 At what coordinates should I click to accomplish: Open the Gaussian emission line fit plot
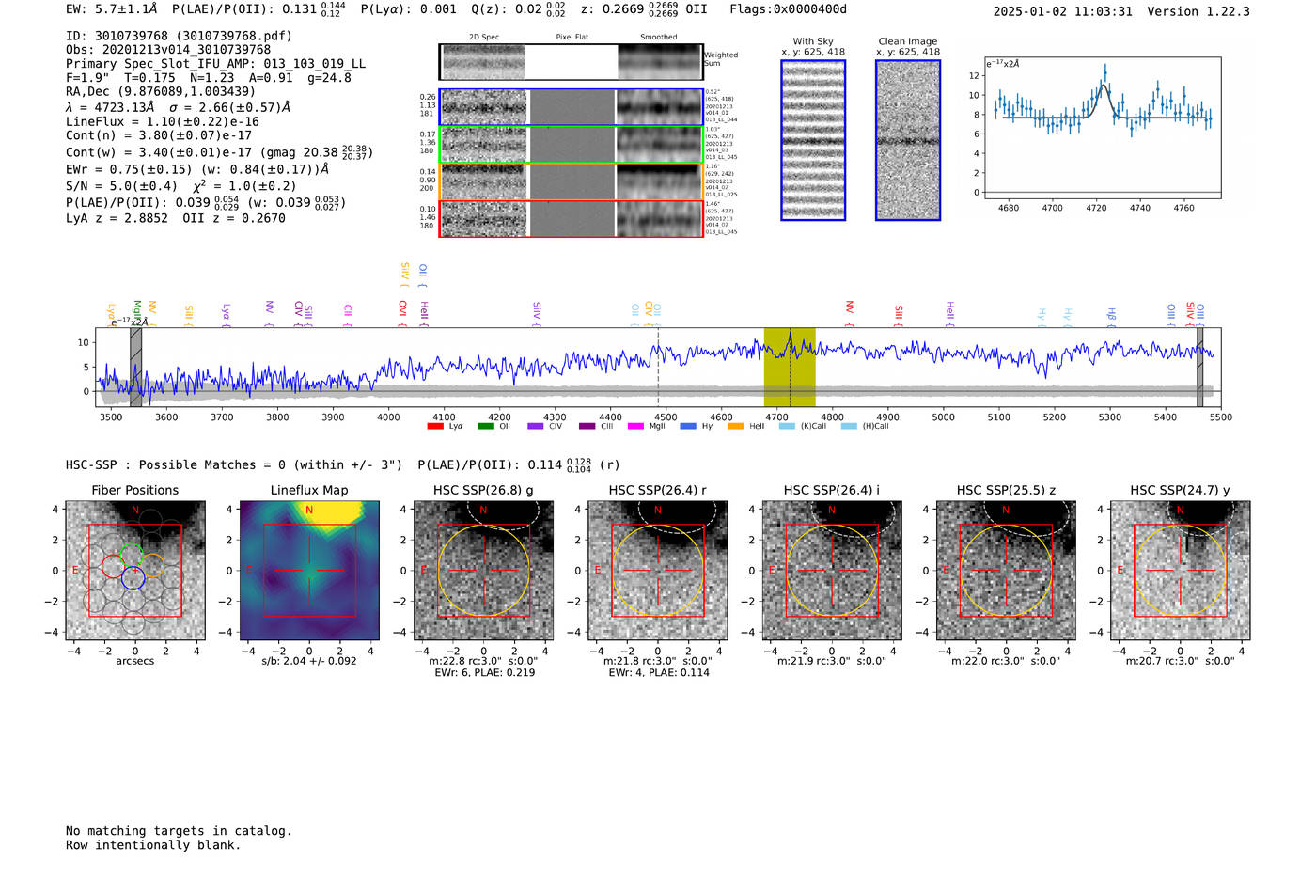(x=1102, y=128)
